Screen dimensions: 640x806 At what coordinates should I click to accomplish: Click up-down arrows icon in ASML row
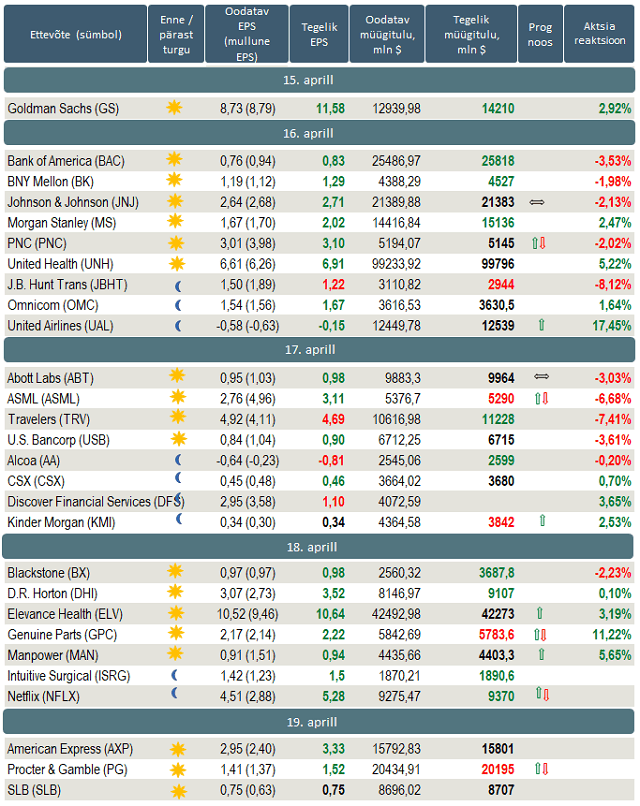pyautogui.click(x=541, y=398)
